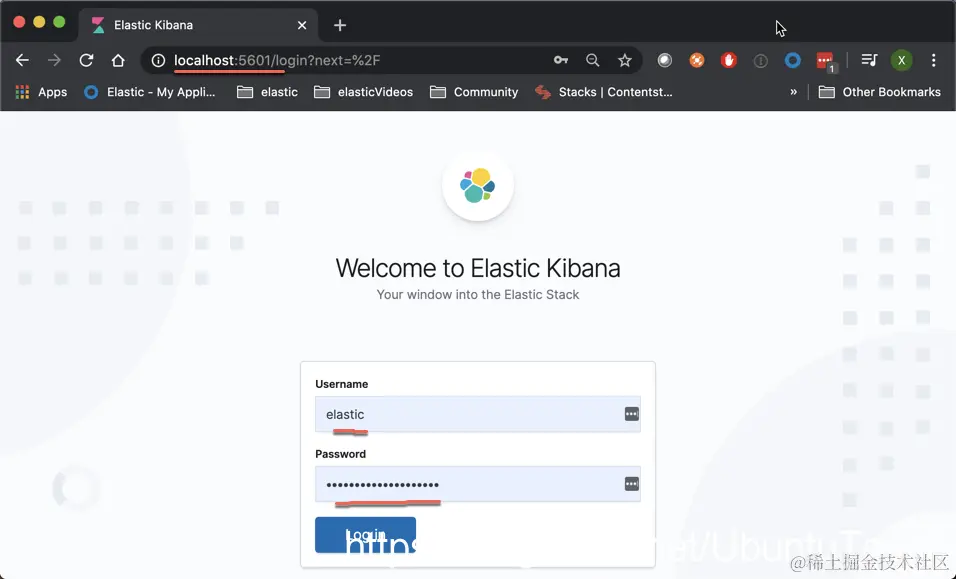
Task: Go back with the browser back arrow
Action: [x=22, y=60]
